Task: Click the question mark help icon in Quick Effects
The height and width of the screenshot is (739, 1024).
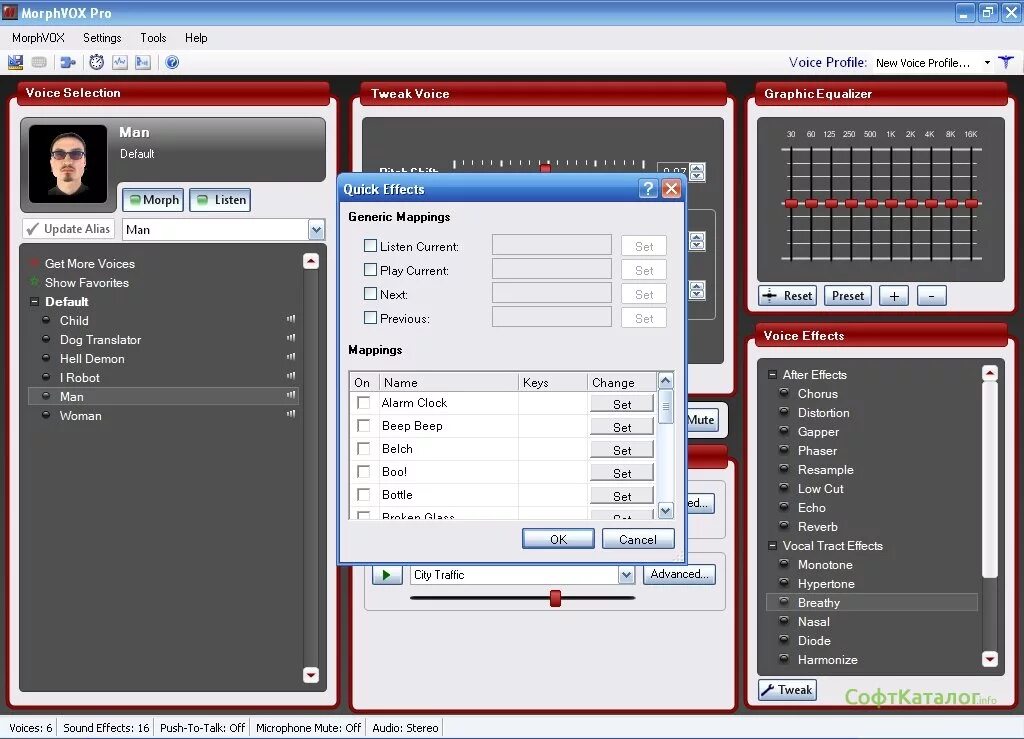Action: pos(647,189)
